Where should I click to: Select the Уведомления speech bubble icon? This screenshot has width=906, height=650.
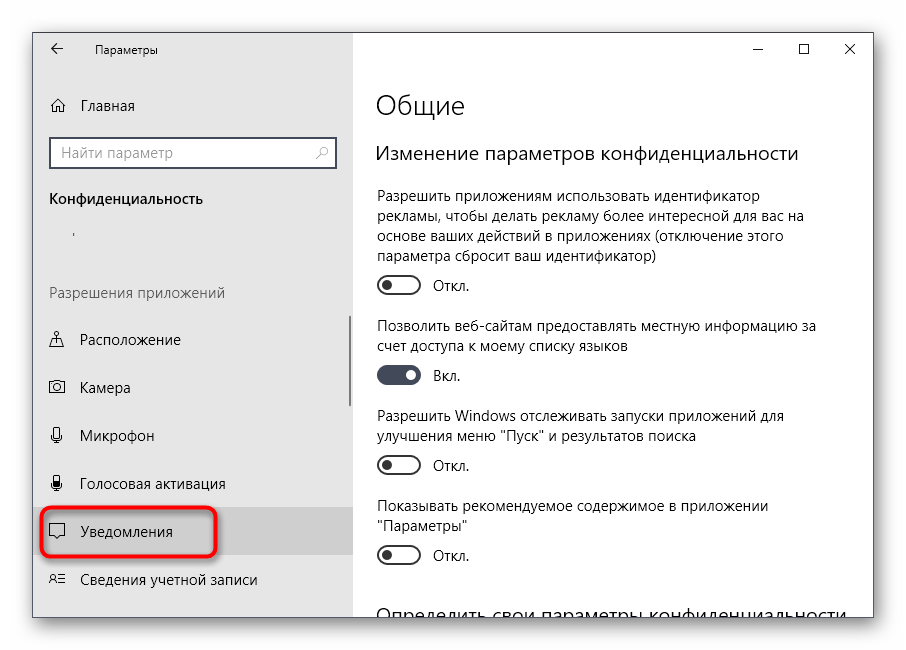(x=57, y=531)
